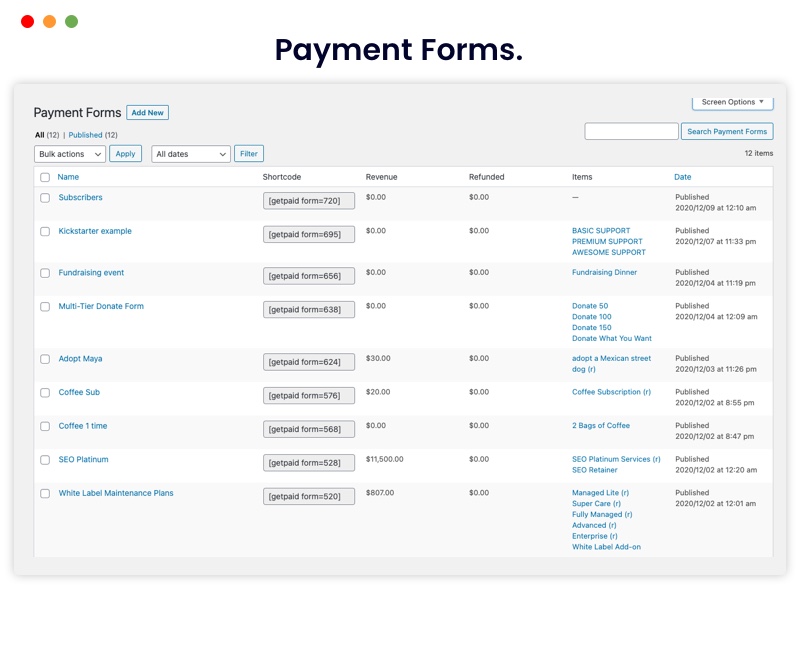Viewport: 800px width, 660px height.
Task: Open the SEO Platinum Services (r) item
Action: click(616, 460)
